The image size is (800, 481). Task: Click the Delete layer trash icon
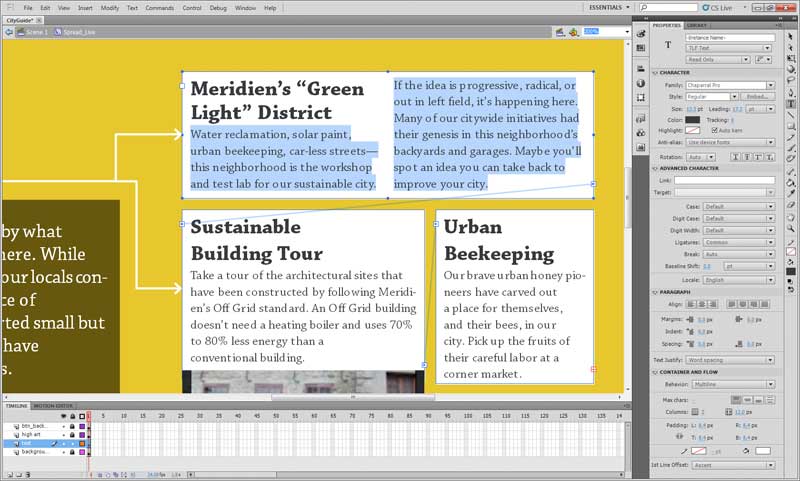pos(28,474)
